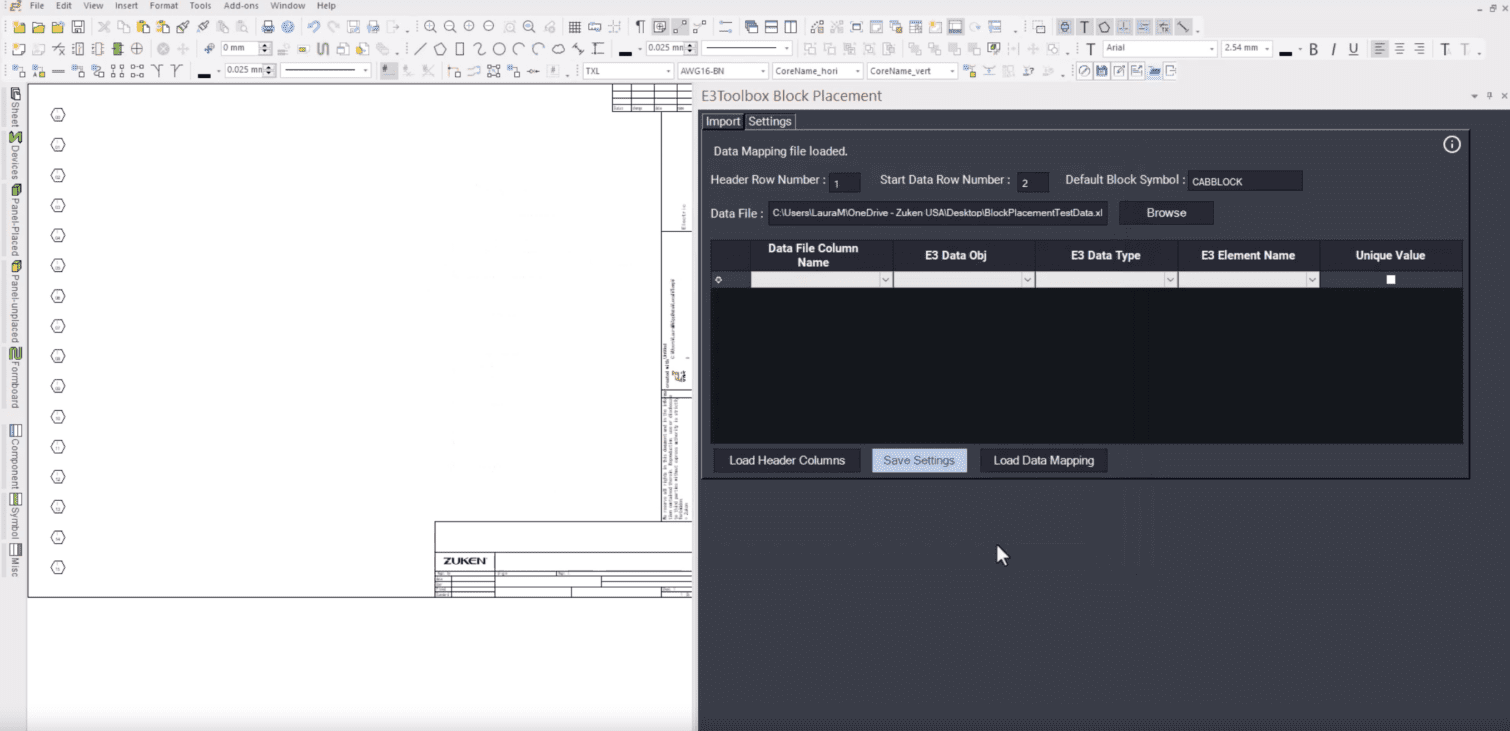Image resolution: width=1510 pixels, height=731 pixels.
Task: Click the Start Data Row Number field
Action: tap(1033, 182)
